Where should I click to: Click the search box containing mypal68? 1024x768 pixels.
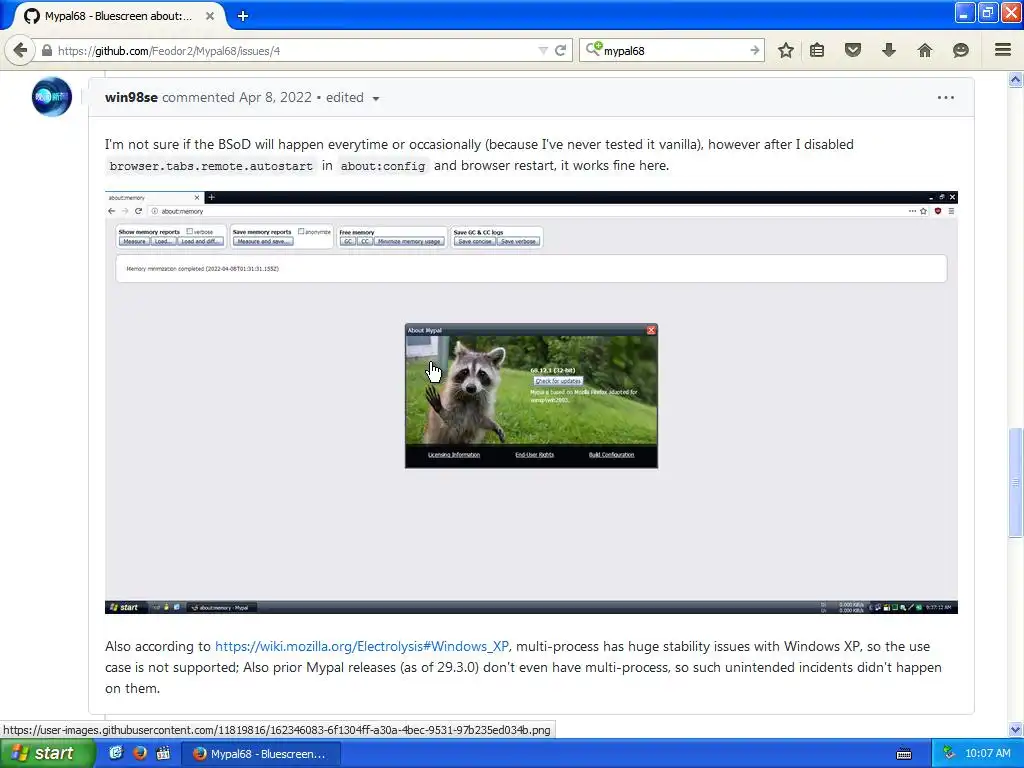(673, 50)
